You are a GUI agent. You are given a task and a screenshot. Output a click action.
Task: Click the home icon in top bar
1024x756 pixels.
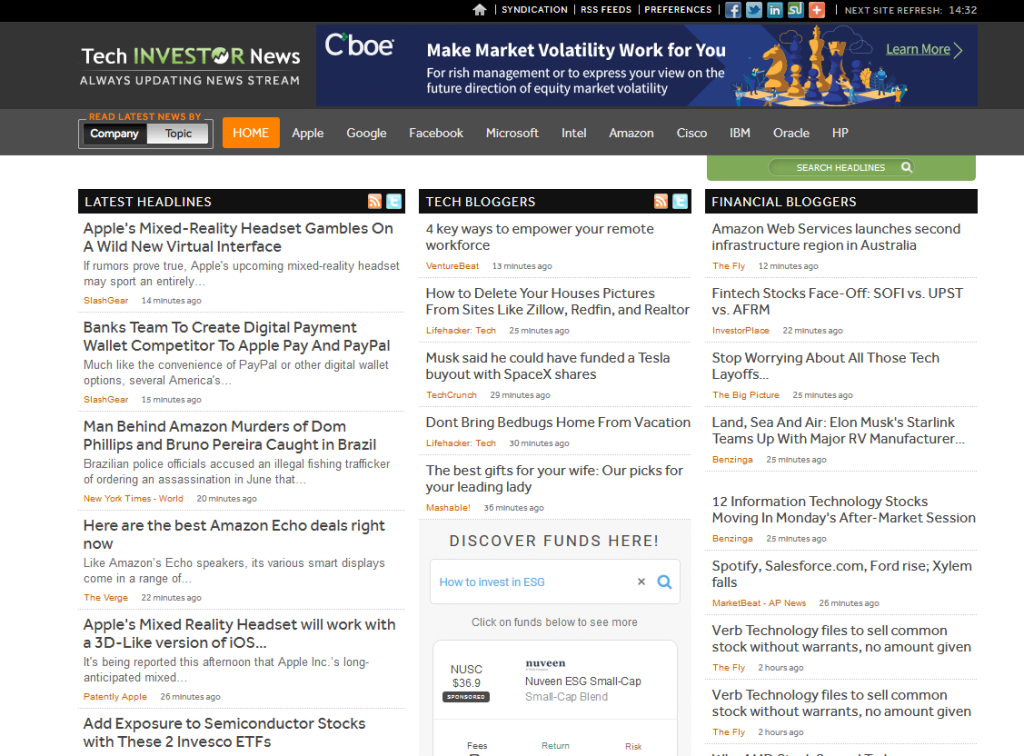(x=480, y=10)
